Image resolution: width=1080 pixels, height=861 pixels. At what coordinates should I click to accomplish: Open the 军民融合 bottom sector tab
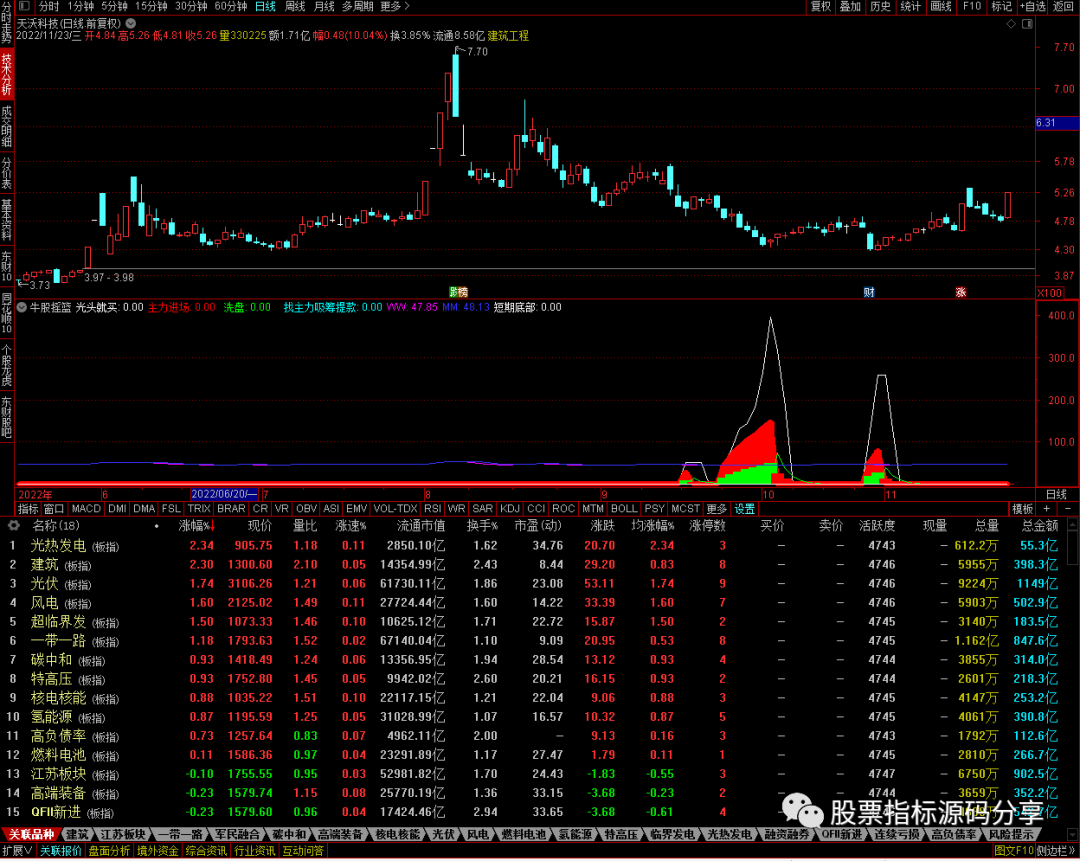[x=236, y=834]
